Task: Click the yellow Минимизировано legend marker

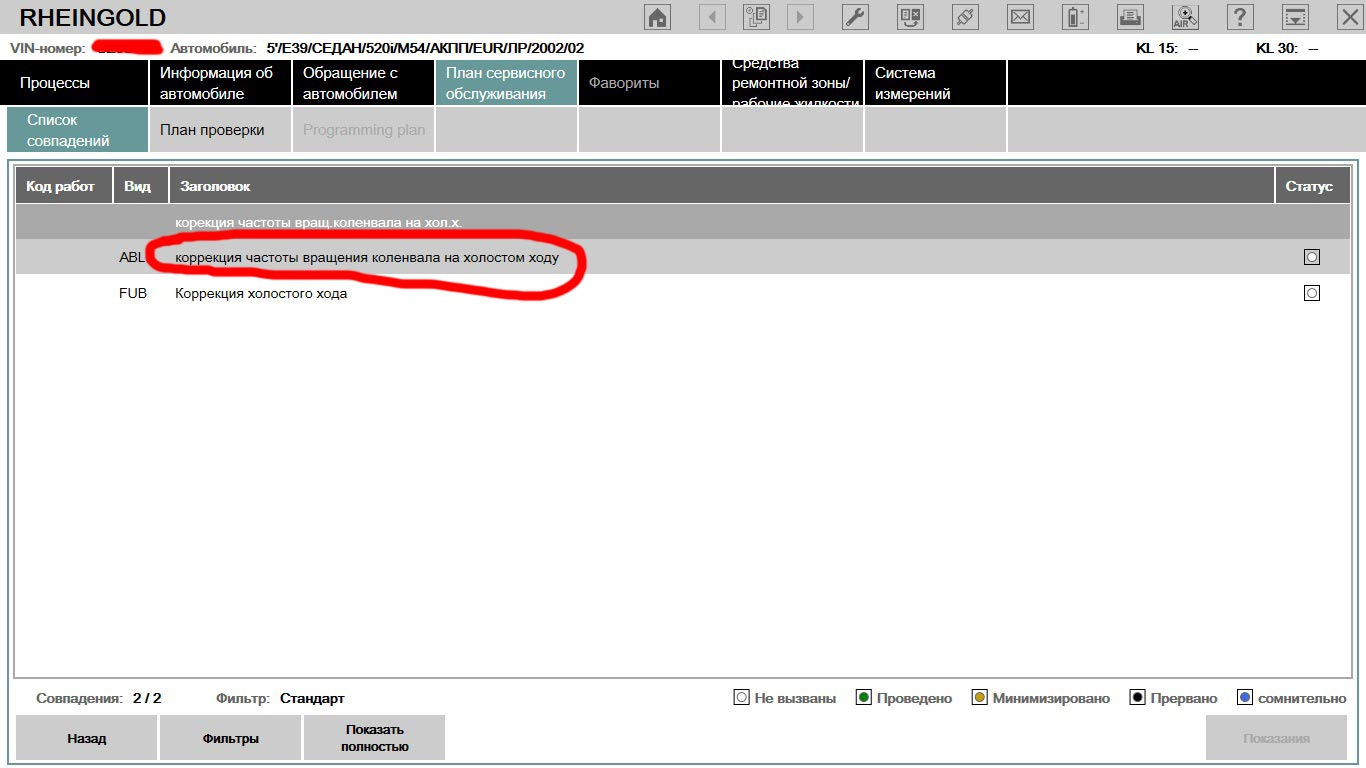Action: click(x=980, y=698)
